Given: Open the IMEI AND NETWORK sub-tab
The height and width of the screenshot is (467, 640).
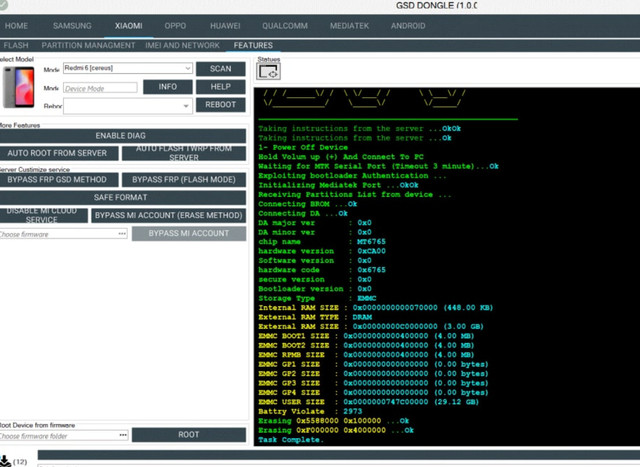Looking at the screenshot, I should (x=182, y=45).
